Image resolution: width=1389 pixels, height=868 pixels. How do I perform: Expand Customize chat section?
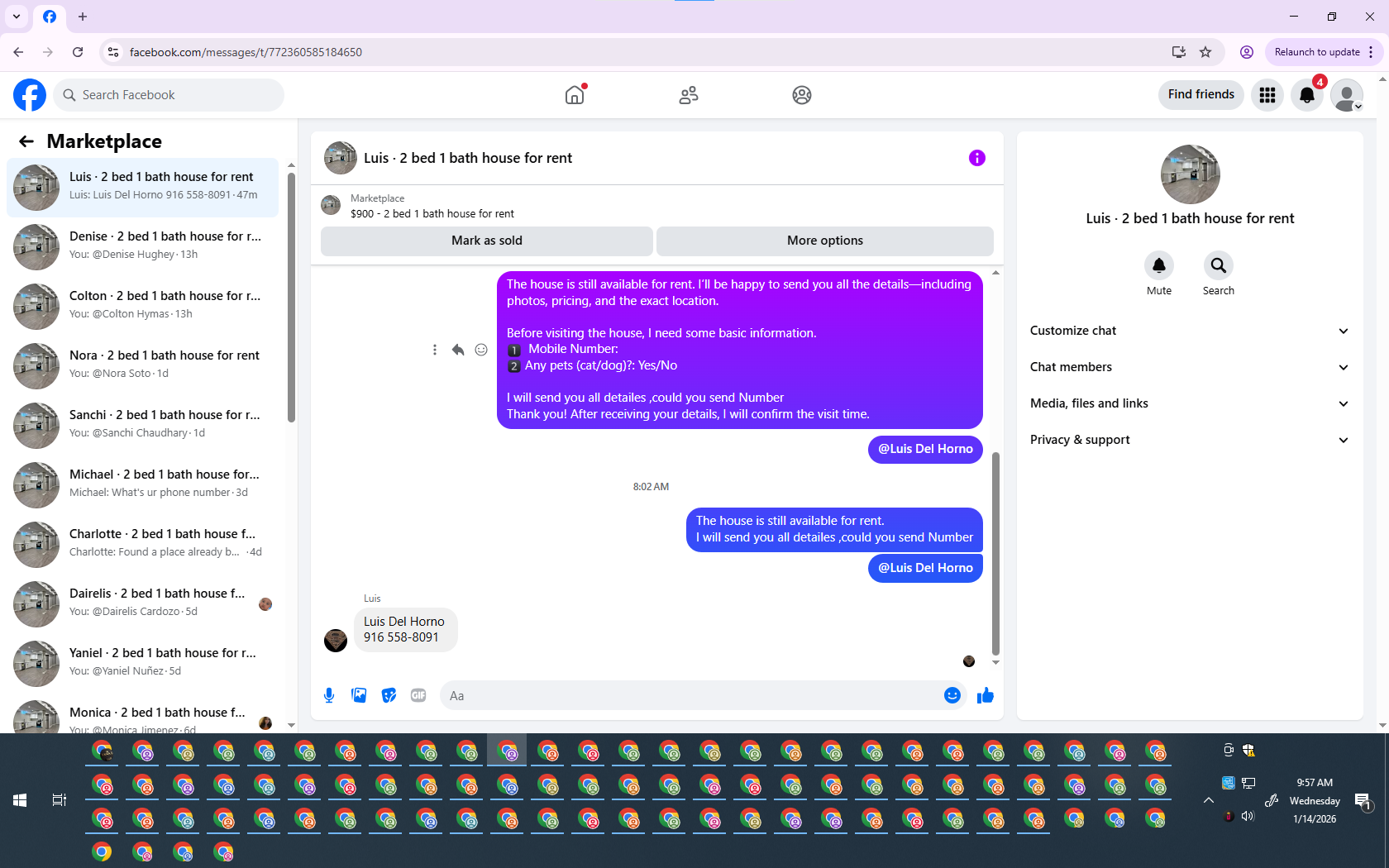[1190, 331]
